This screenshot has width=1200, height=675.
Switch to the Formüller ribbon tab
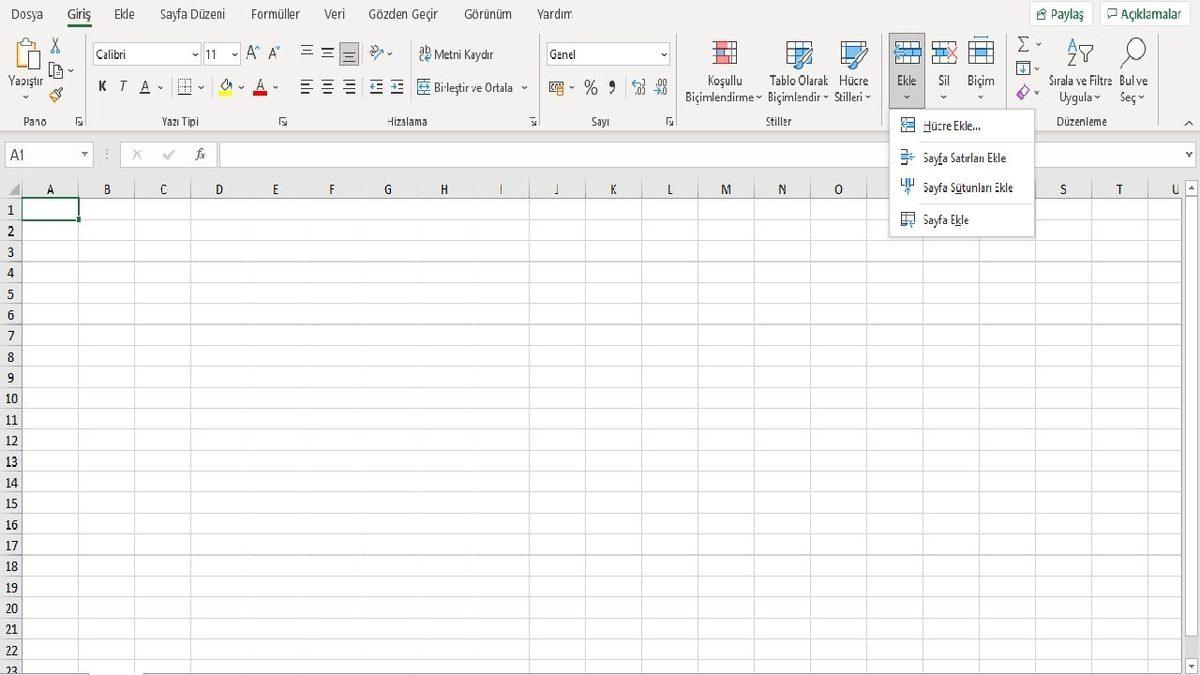pyautogui.click(x=275, y=14)
